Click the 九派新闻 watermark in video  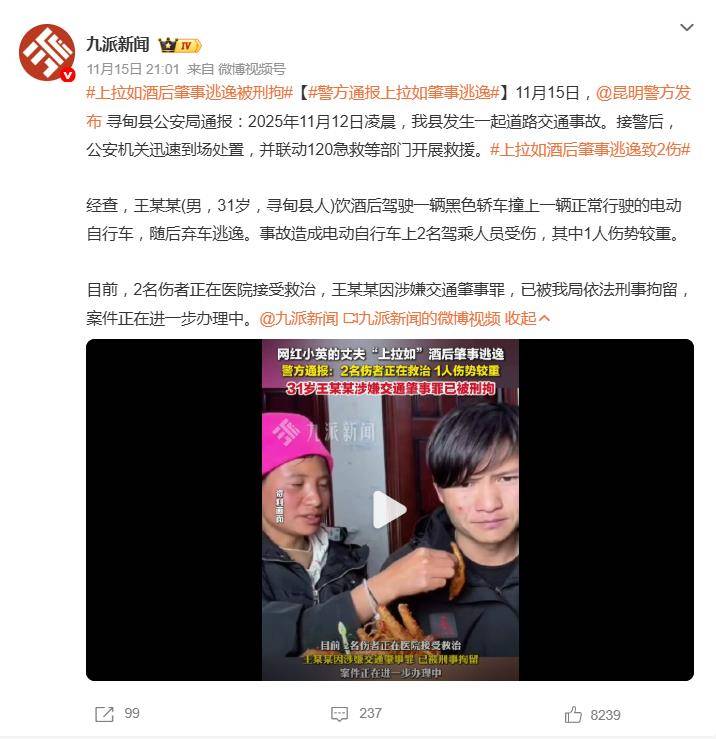click(x=324, y=431)
